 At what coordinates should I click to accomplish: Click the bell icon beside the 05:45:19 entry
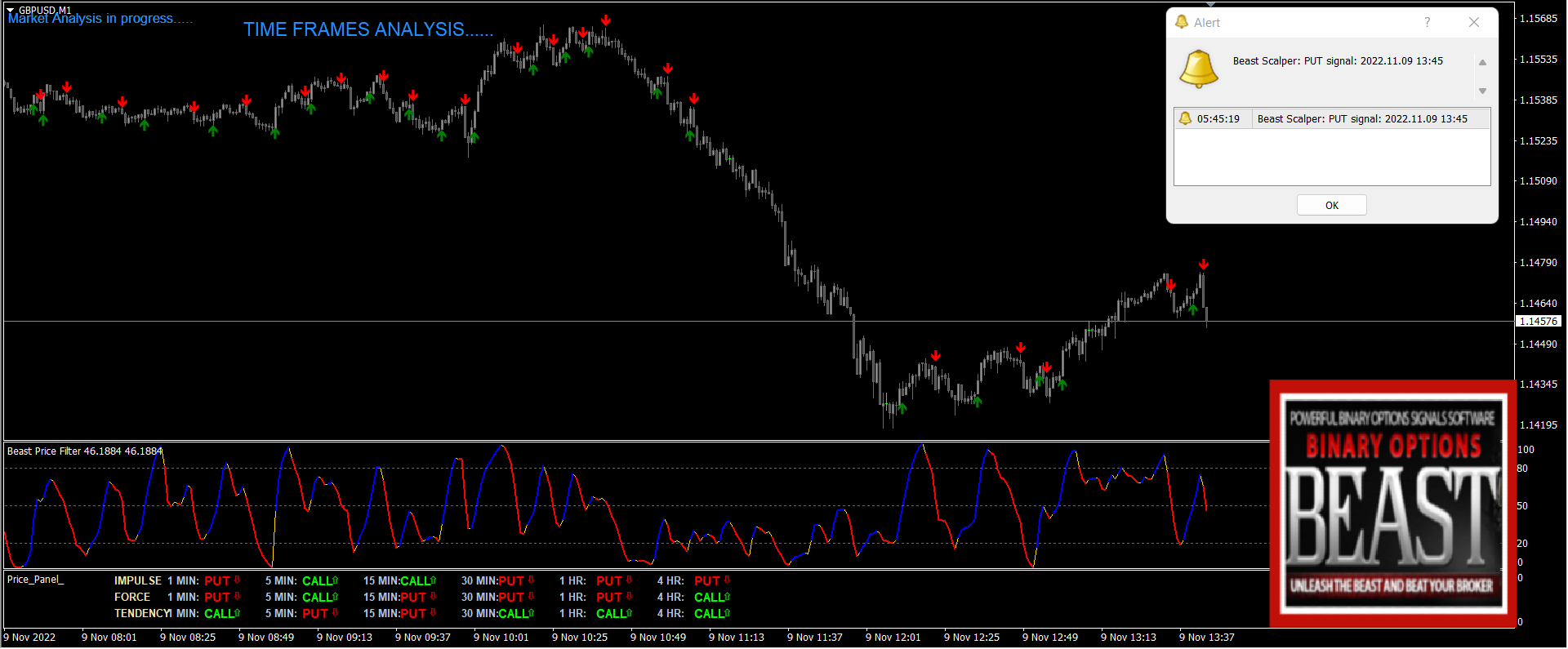click(1185, 118)
